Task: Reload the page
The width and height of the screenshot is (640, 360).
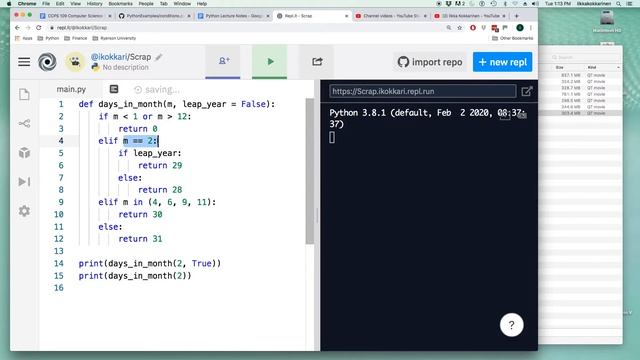Action: tap(39, 28)
